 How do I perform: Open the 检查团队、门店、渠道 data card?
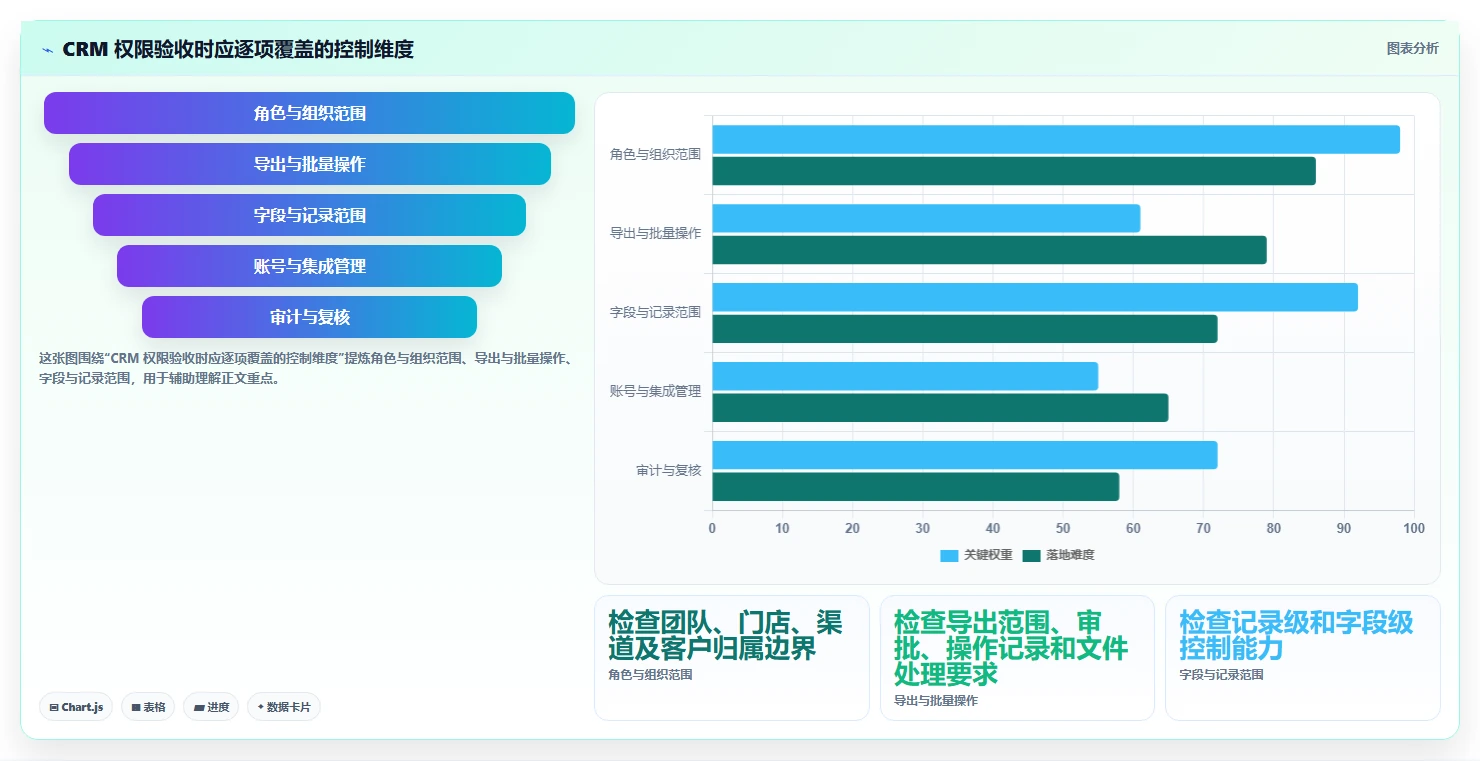[732, 658]
